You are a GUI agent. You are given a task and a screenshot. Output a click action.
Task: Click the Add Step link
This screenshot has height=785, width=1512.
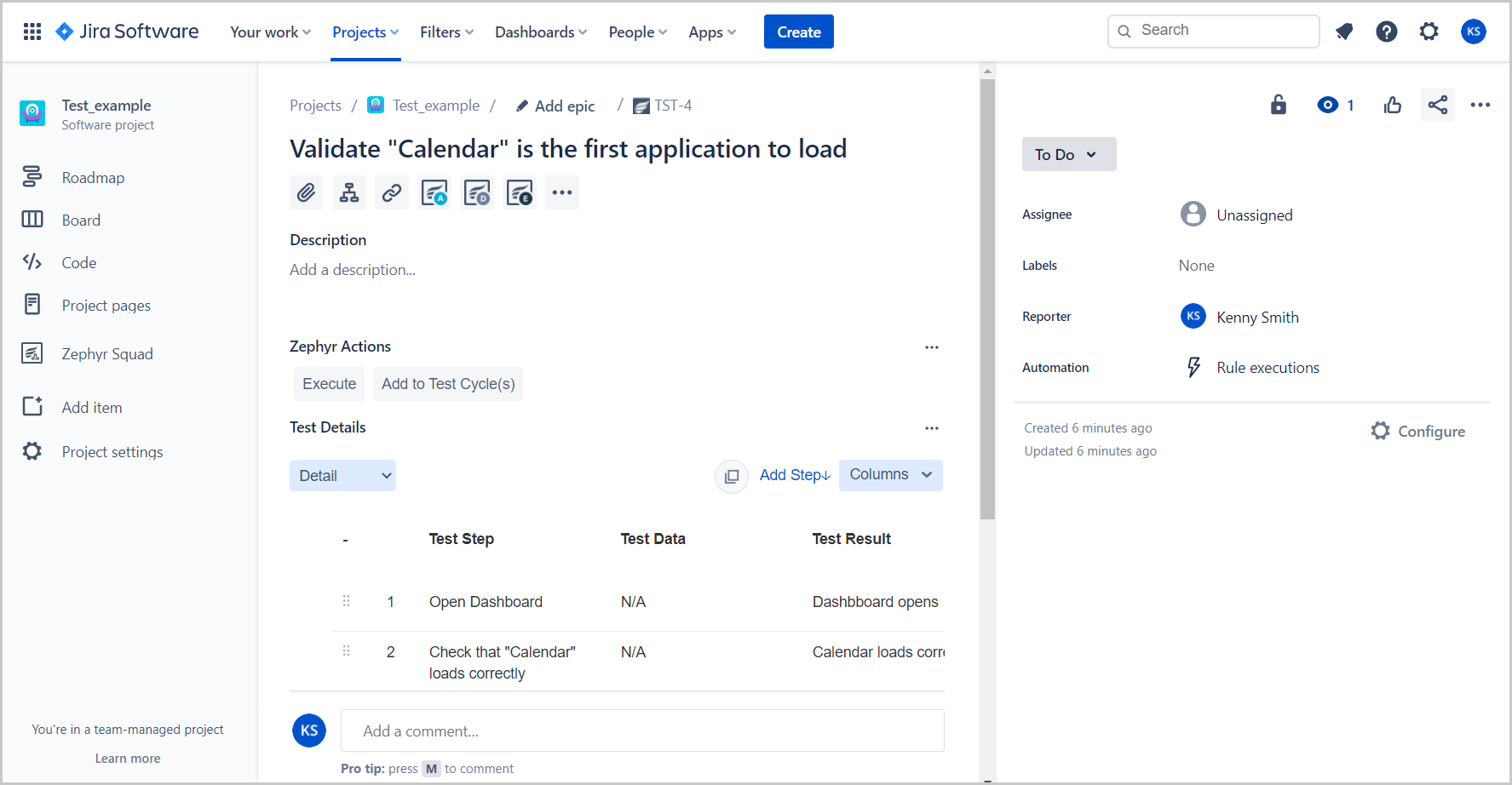click(795, 475)
